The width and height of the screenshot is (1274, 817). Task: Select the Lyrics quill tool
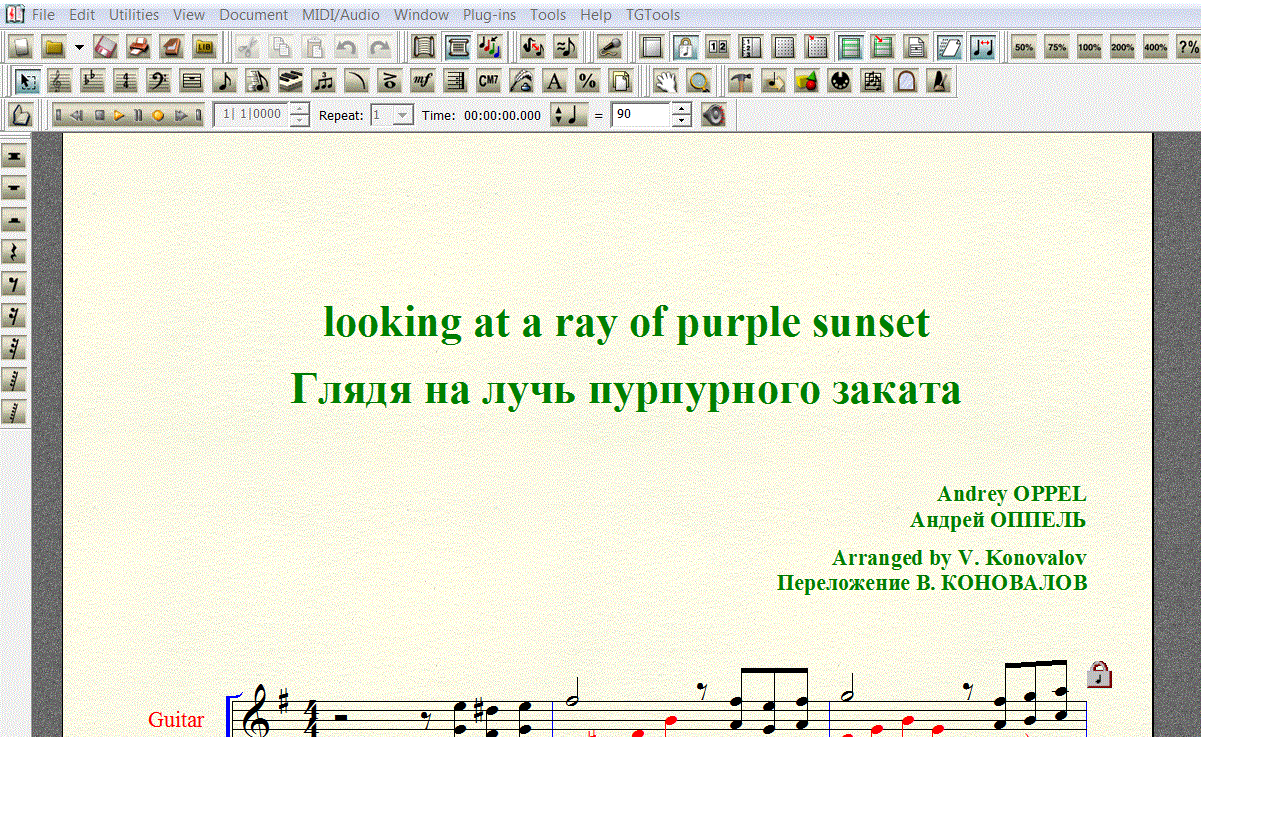tap(522, 81)
